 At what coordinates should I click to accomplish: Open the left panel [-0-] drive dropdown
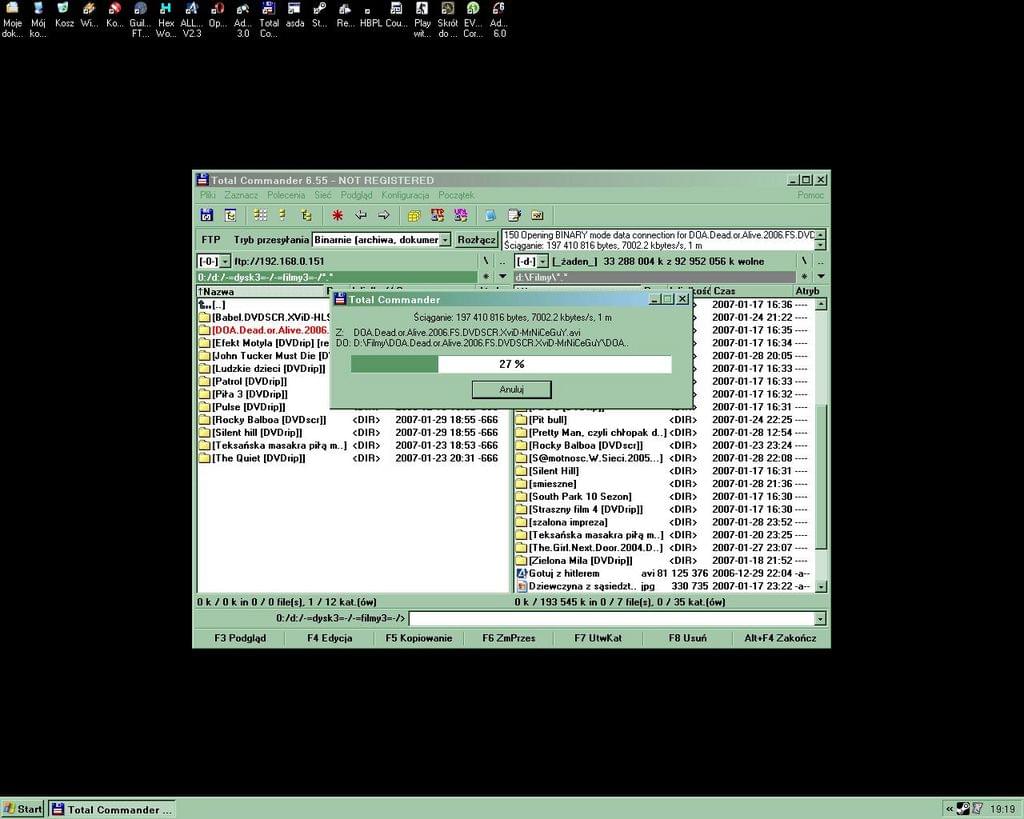(225, 261)
